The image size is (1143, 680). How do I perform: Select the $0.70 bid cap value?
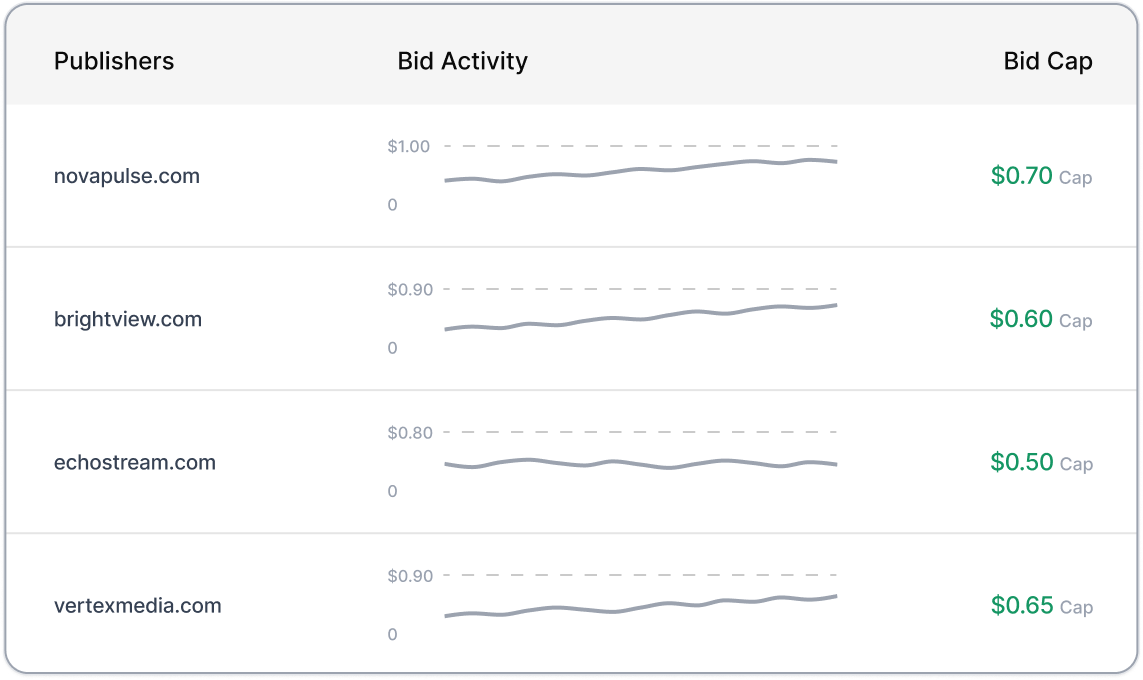click(1021, 176)
